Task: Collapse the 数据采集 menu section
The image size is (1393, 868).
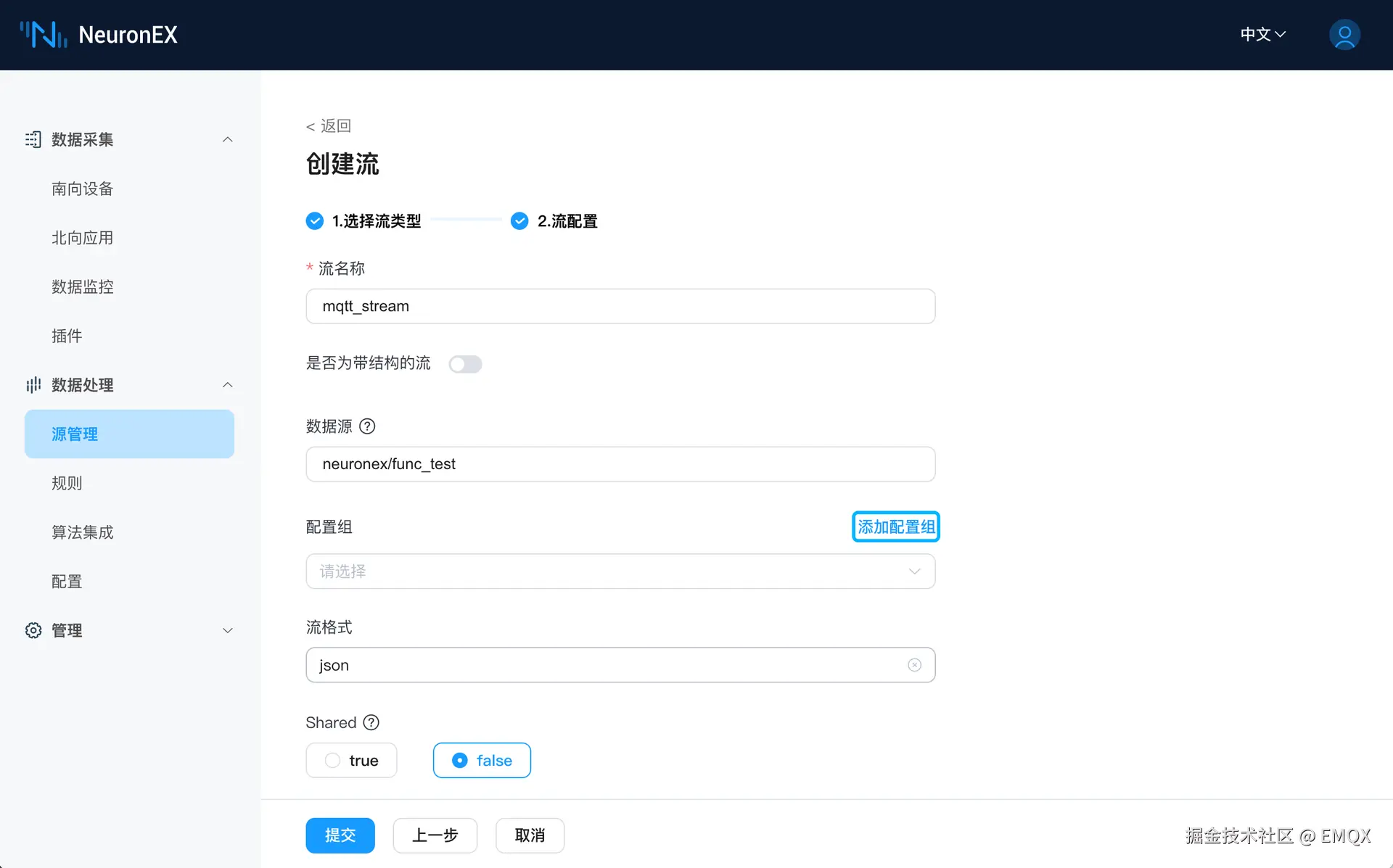Action: [228, 139]
